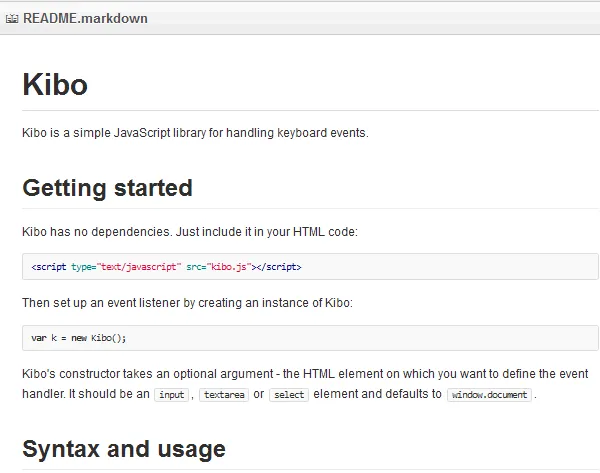Click the README file icon in header
This screenshot has height=473, width=600.
pyautogui.click(x=12, y=18)
